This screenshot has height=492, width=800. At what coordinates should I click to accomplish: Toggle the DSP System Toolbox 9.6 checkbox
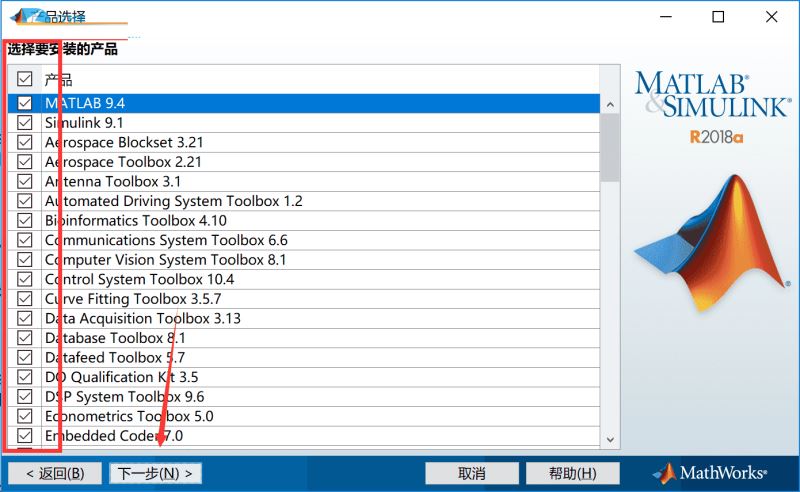24,397
